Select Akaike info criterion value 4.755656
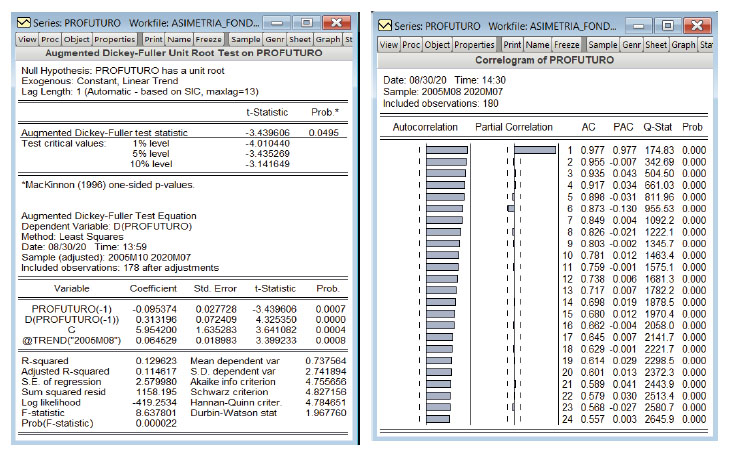 click(x=326, y=381)
